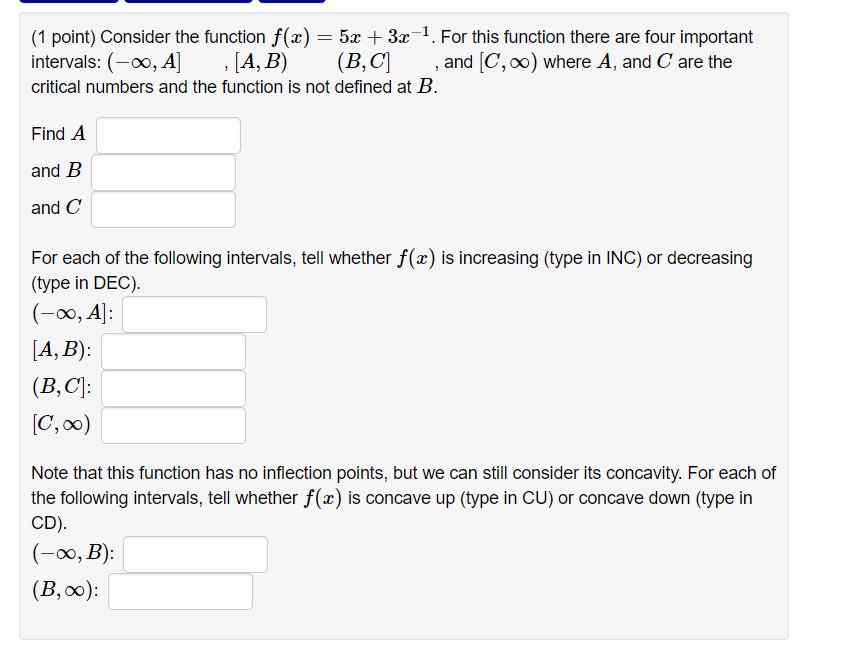Place cursor in the first empty answer field
This screenshot has height=663, width=862.
(x=167, y=135)
